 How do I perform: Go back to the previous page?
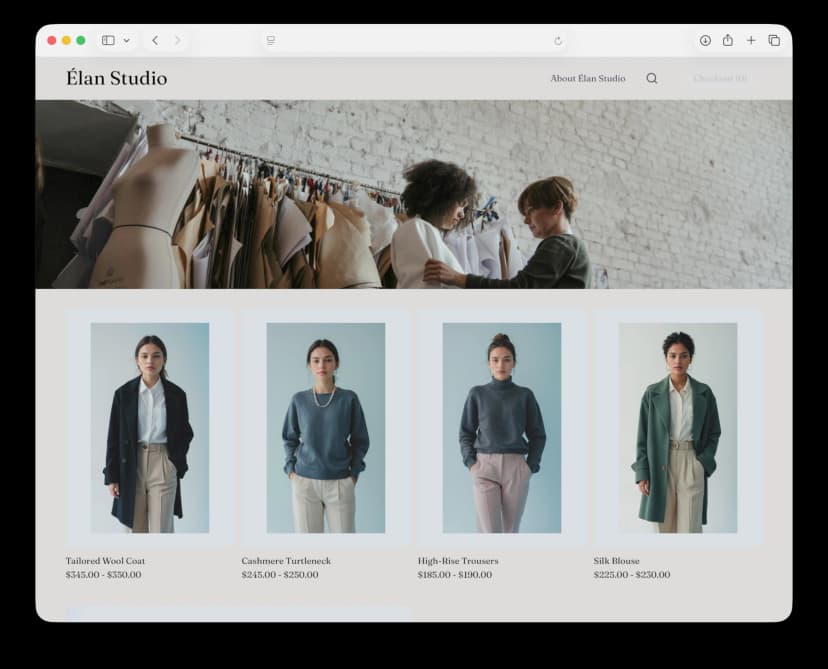pyautogui.click(x=155, y=40)
